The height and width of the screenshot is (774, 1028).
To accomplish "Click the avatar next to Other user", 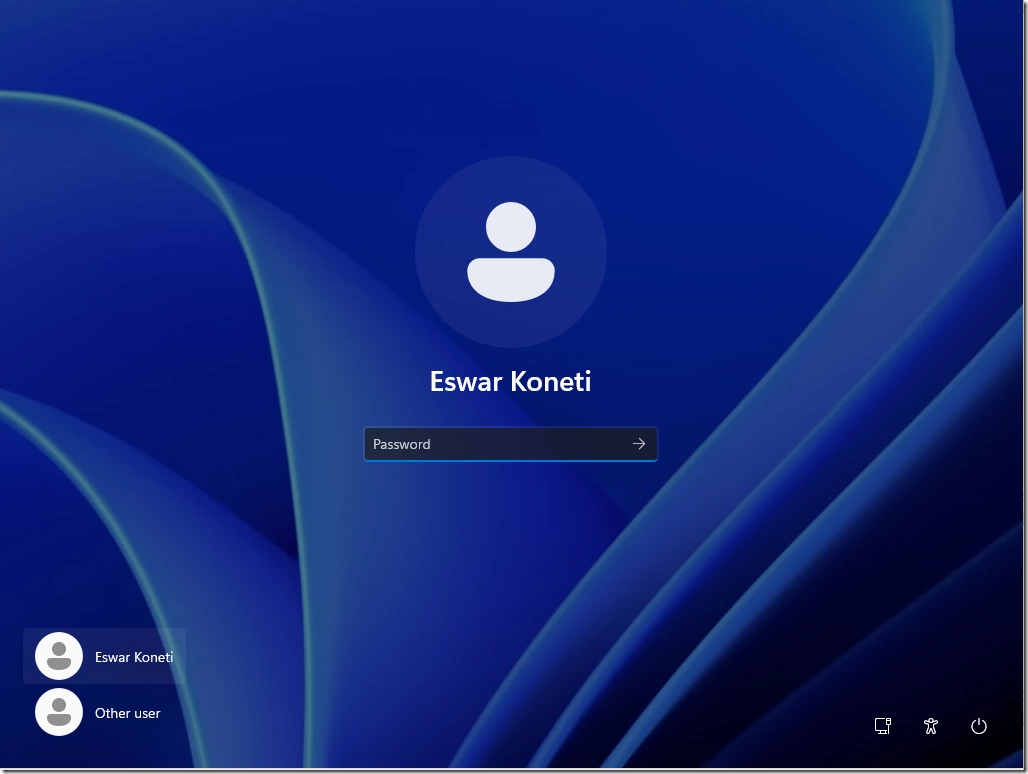I will click(x=57, y=712).
